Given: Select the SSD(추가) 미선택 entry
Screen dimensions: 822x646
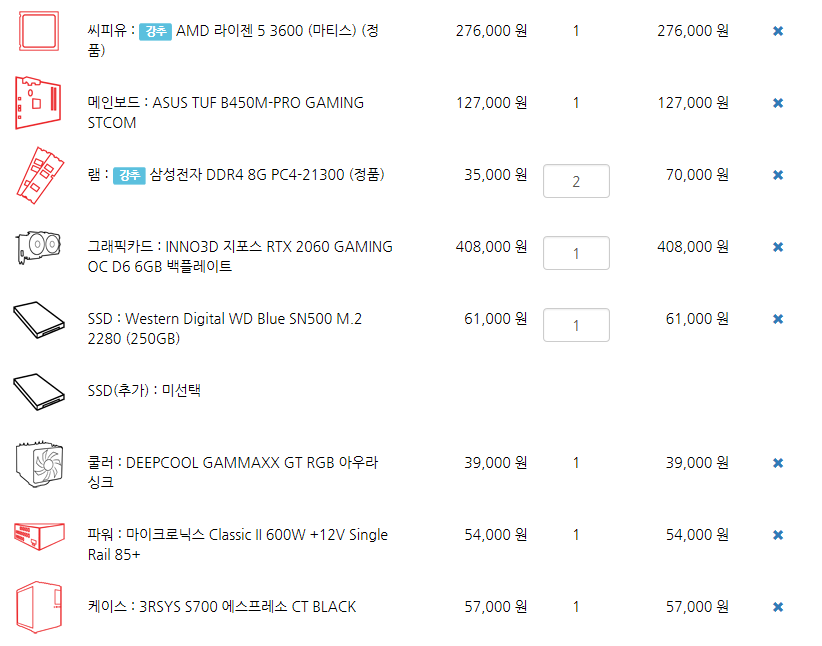Looking at the screenshot, I should [144, 391].
